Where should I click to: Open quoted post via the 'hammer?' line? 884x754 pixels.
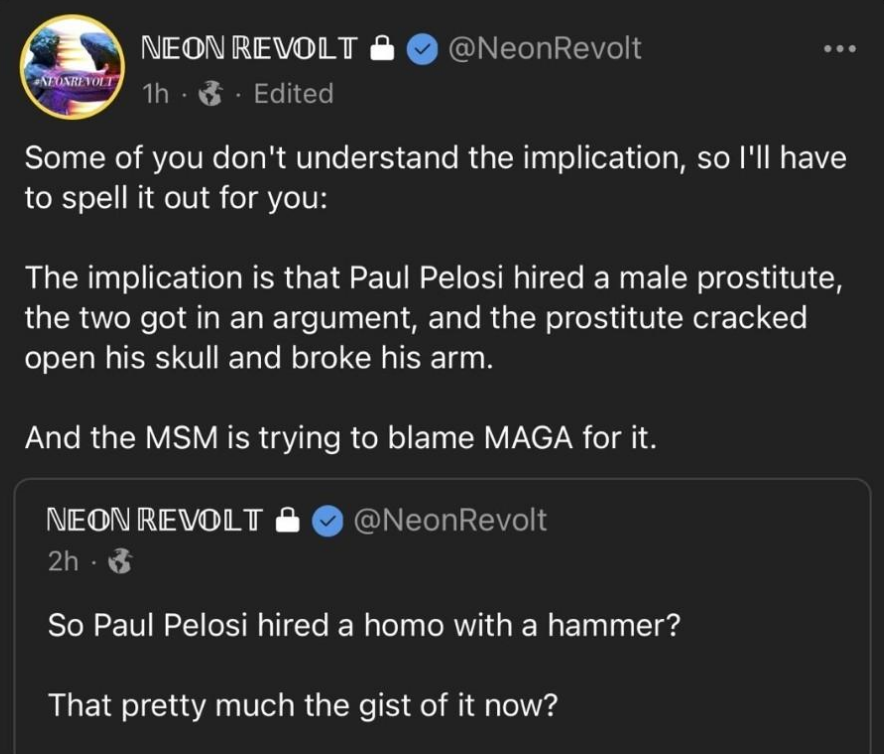(364, 626)
